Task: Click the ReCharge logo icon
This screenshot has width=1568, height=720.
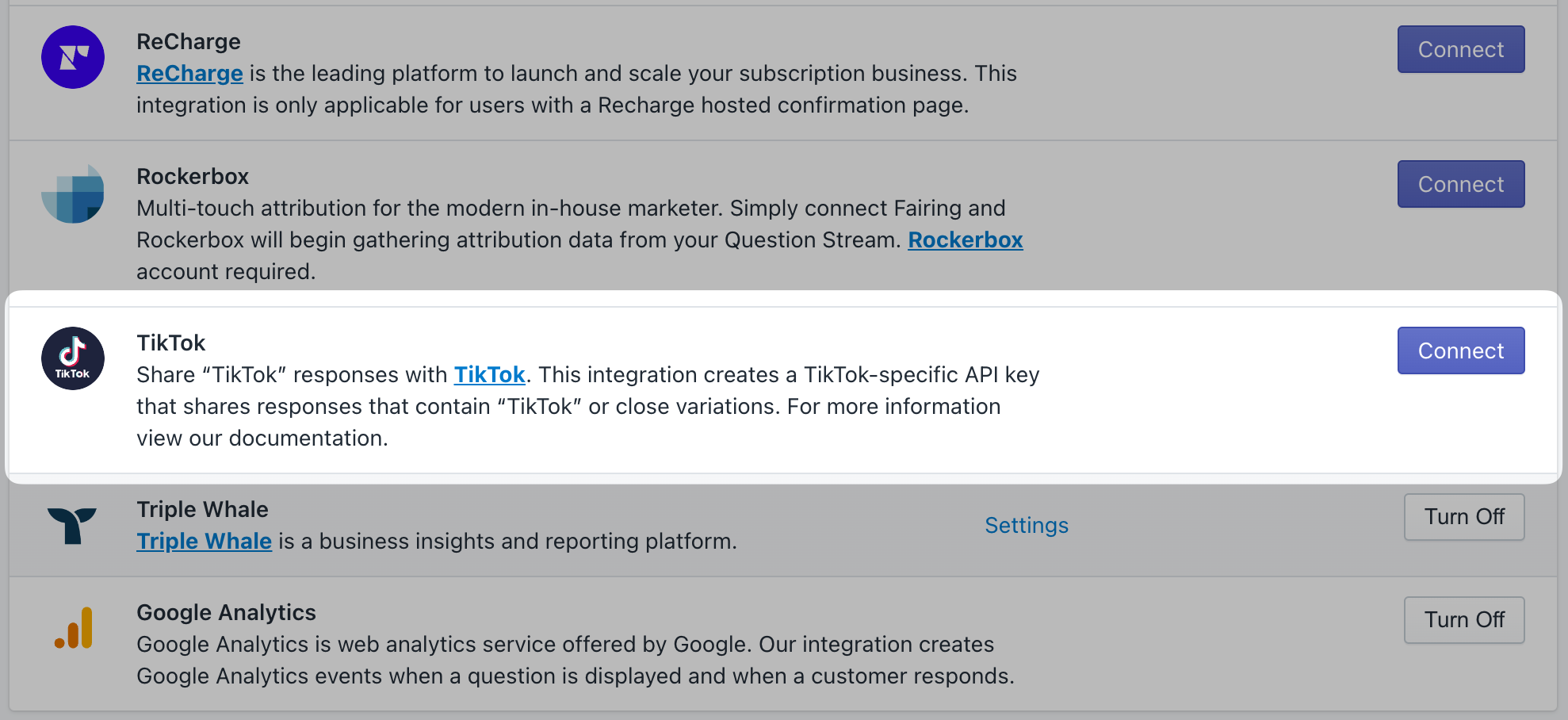Action: click(x=73, y=57)
